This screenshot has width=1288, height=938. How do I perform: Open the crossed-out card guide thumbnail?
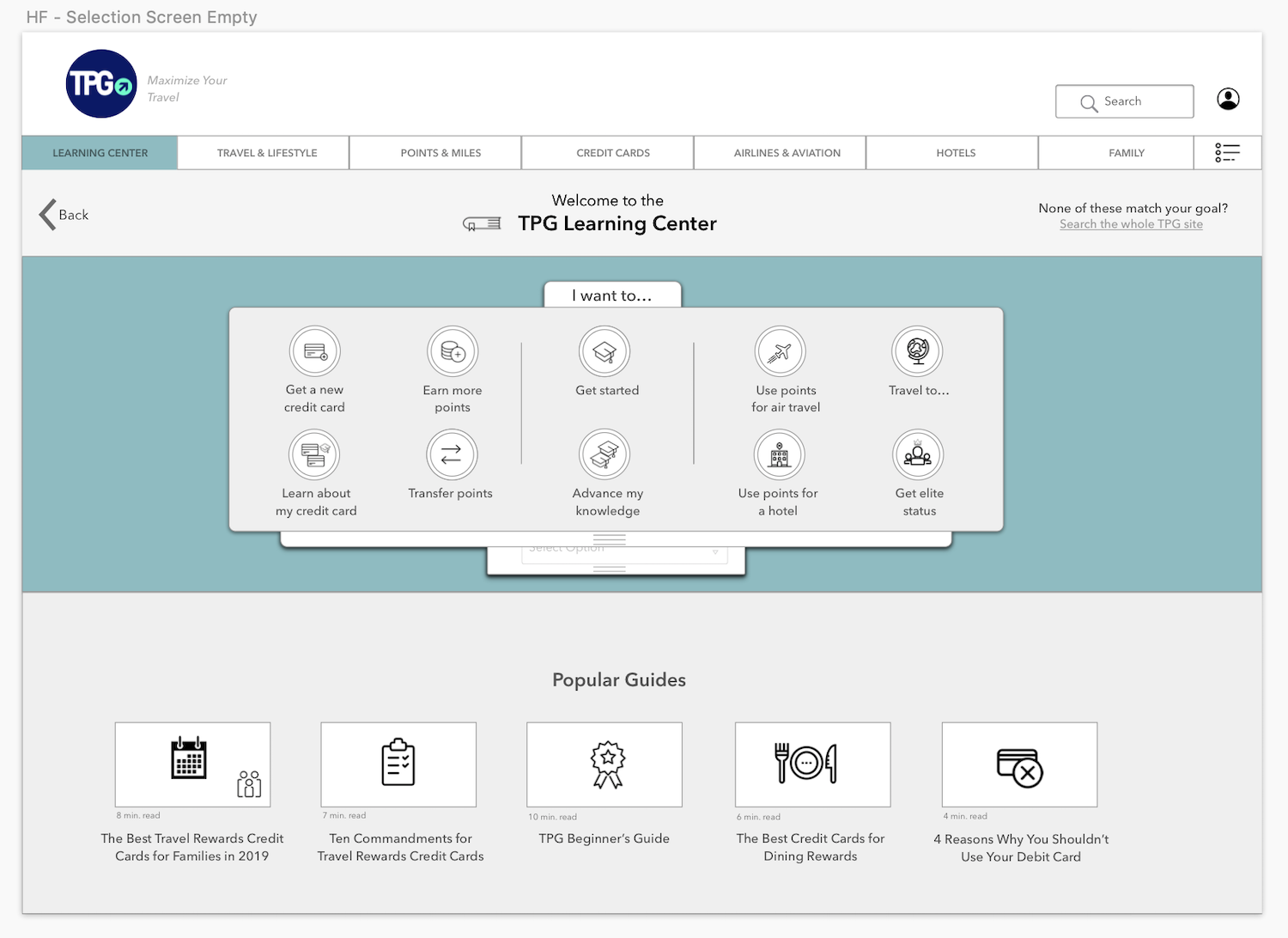(1020, 764)
